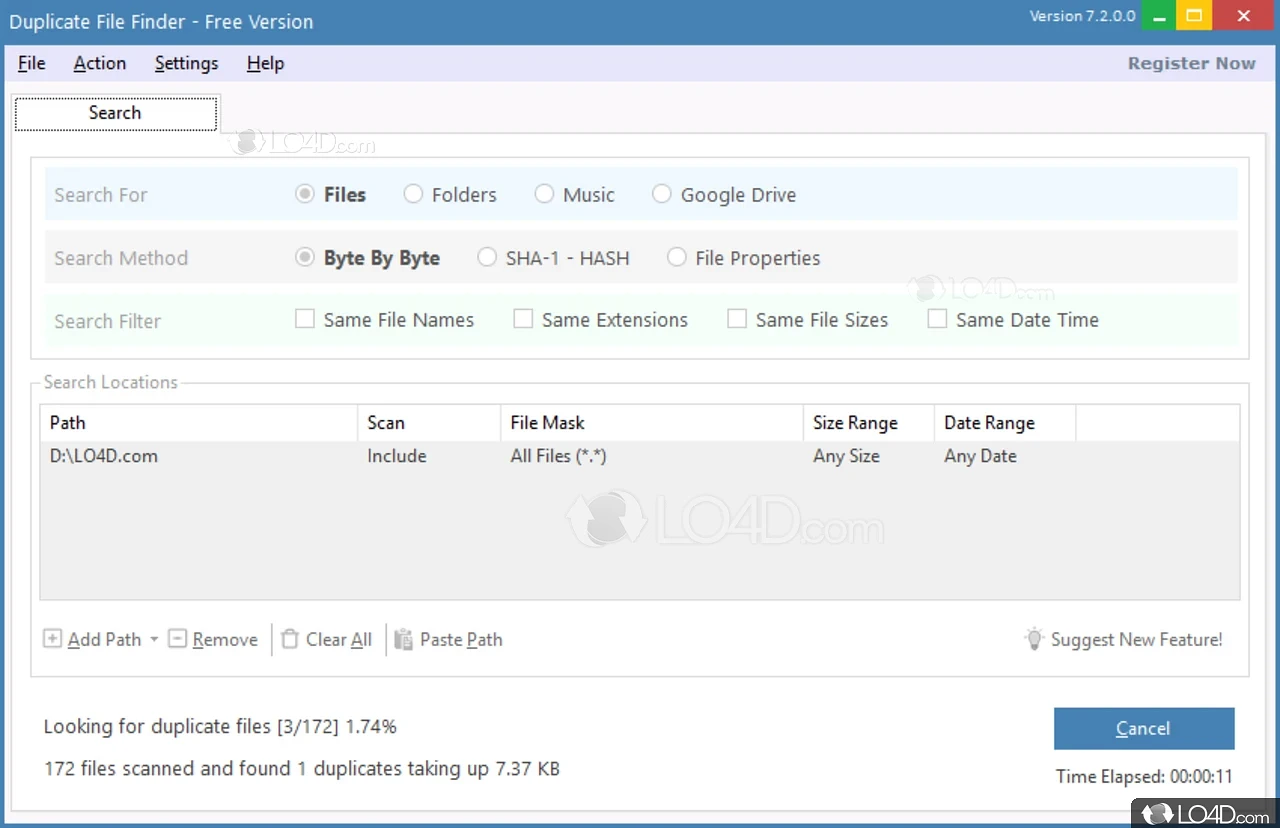Switch to the Search tab
1280x828 pixels.
pyautogui.click(x=115, y=112)
